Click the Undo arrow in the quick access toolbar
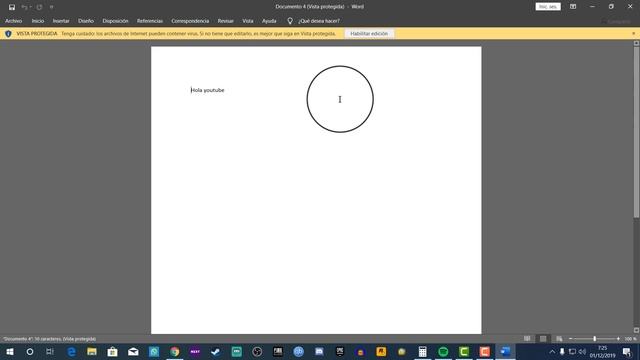640x360 pixels. pos(24,7)
